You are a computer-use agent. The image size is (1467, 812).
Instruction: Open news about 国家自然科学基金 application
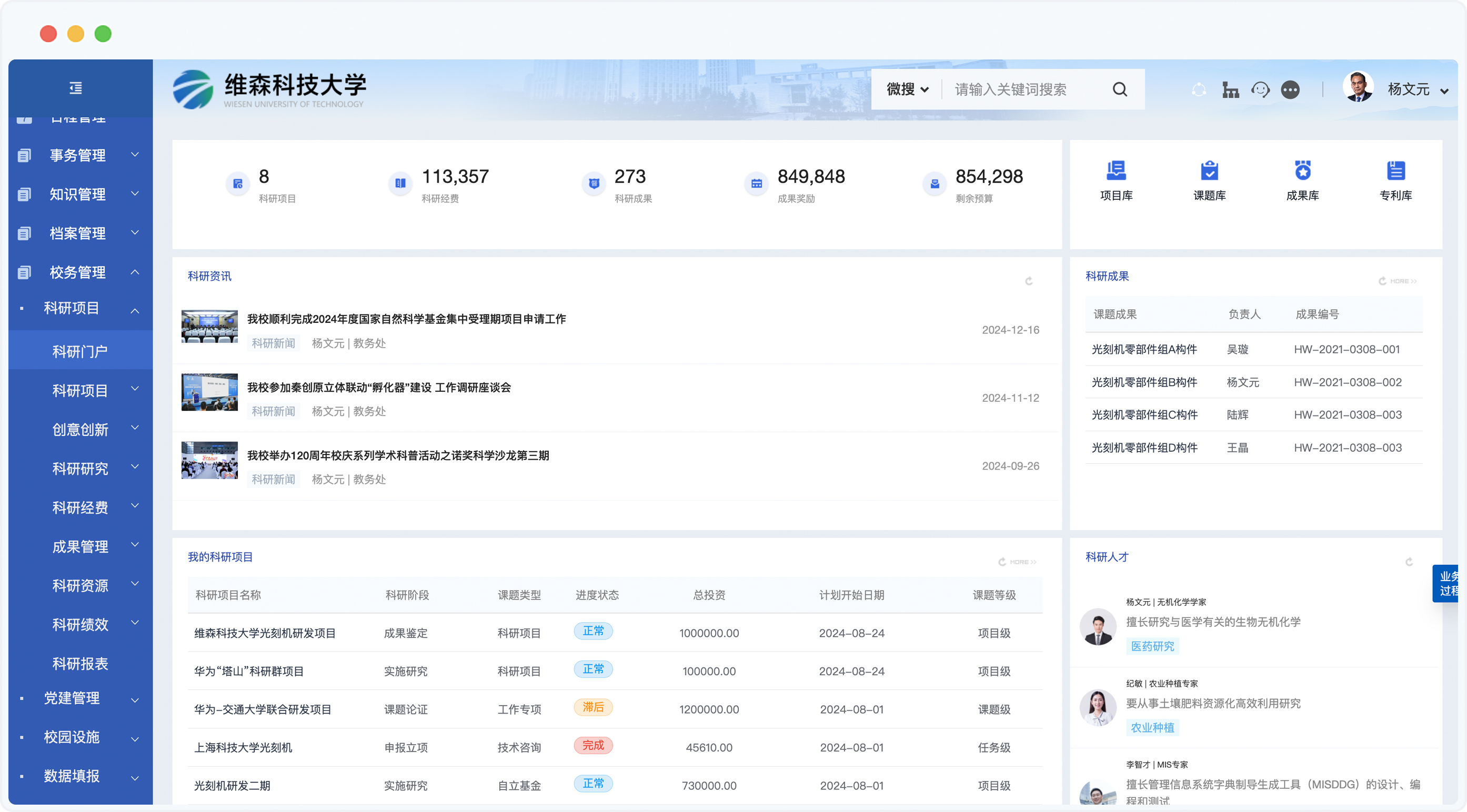click(x=406, y=319)
